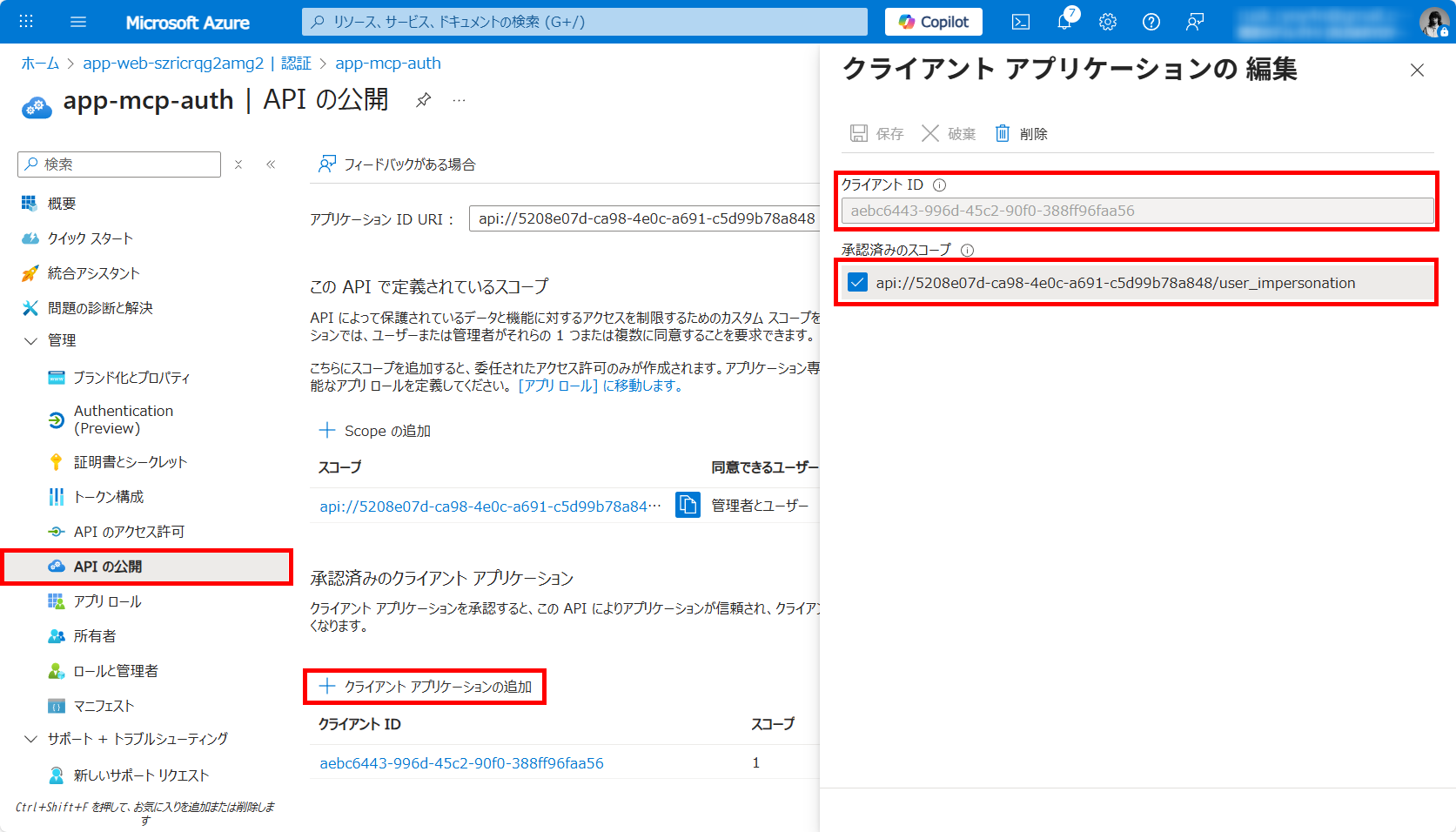1456x832 pixels.
Task: Pin the app-mcp-auth page
Action: (x=423, y=100)
